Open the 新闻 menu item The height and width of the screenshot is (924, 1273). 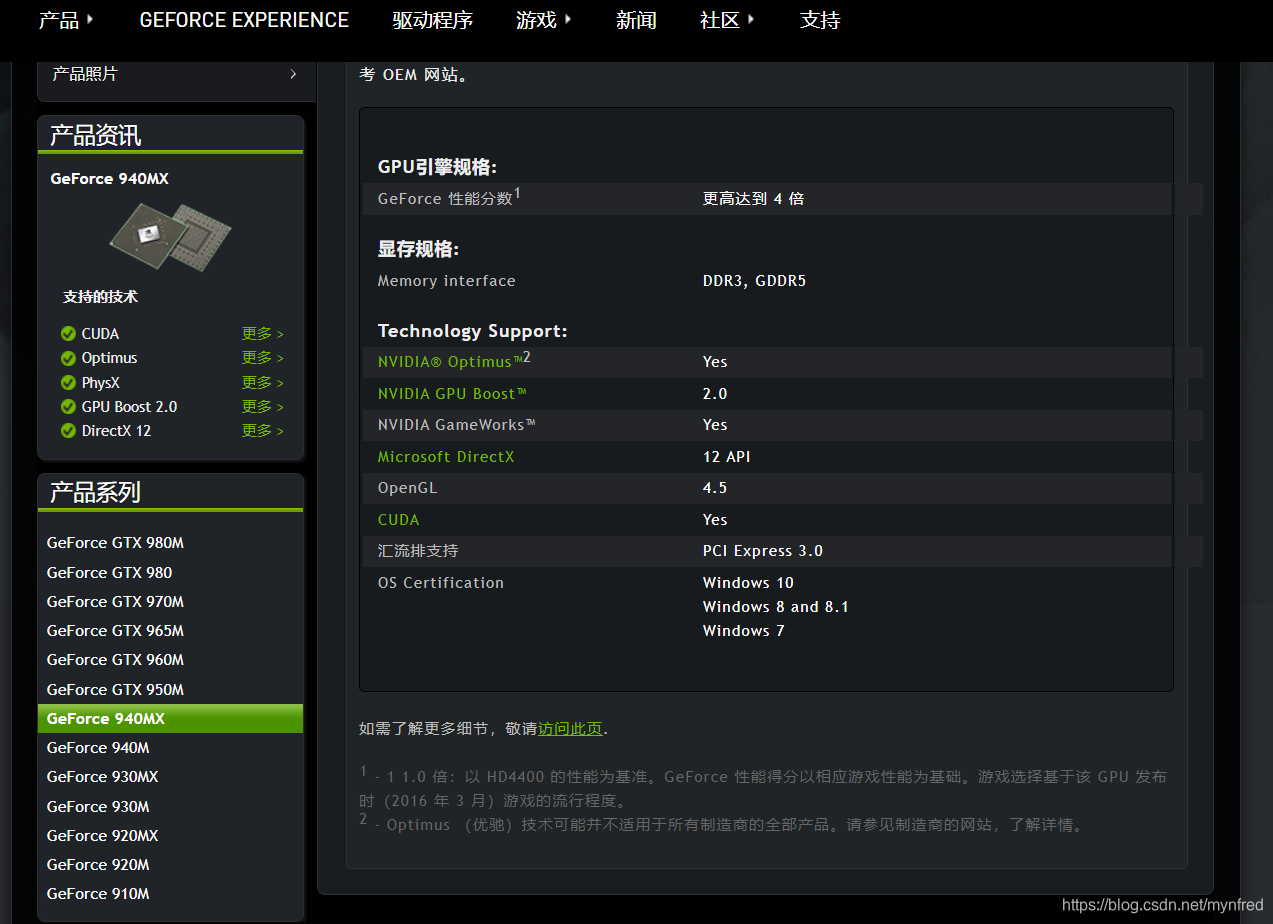coord(636,20)
